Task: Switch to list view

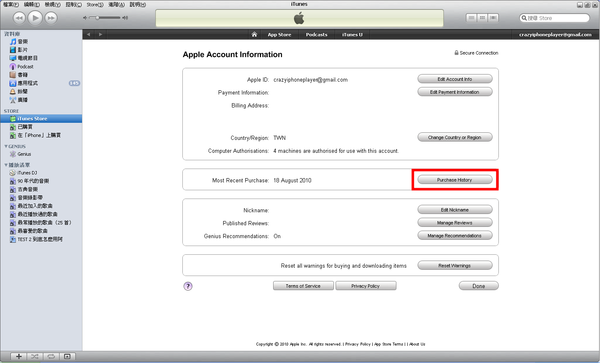Action: coord(471,18)
